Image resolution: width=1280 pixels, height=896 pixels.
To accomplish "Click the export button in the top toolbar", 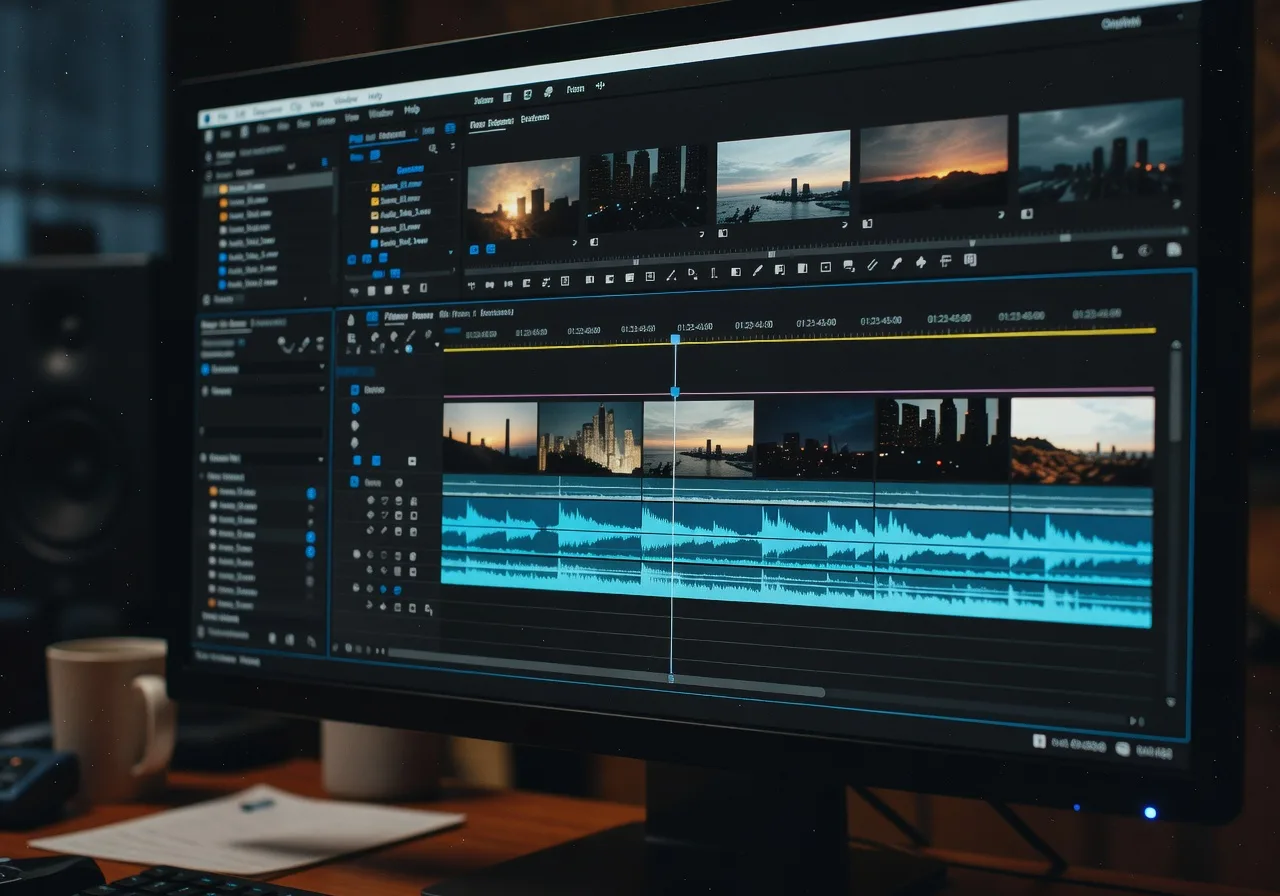I will pyautogui.click(x=600, y=88).
